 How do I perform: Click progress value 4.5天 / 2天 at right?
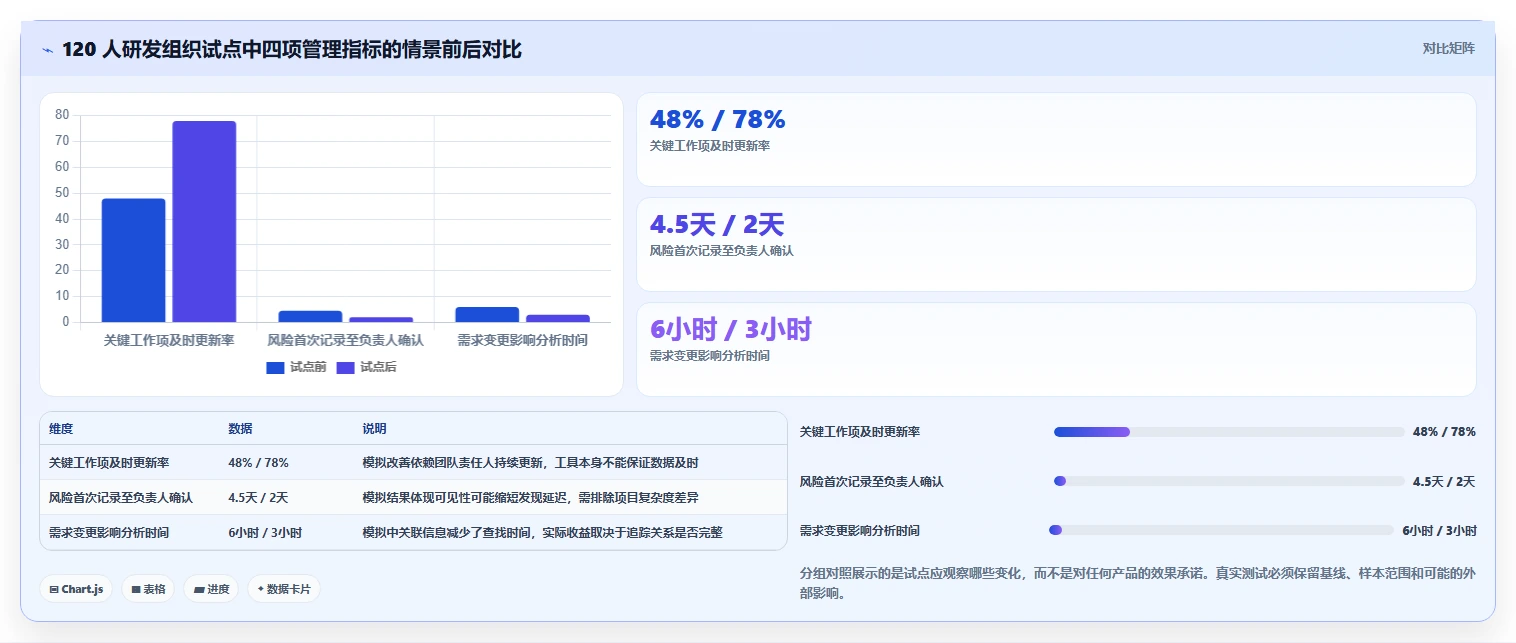pyautogui.click(x=1444, y=481)
